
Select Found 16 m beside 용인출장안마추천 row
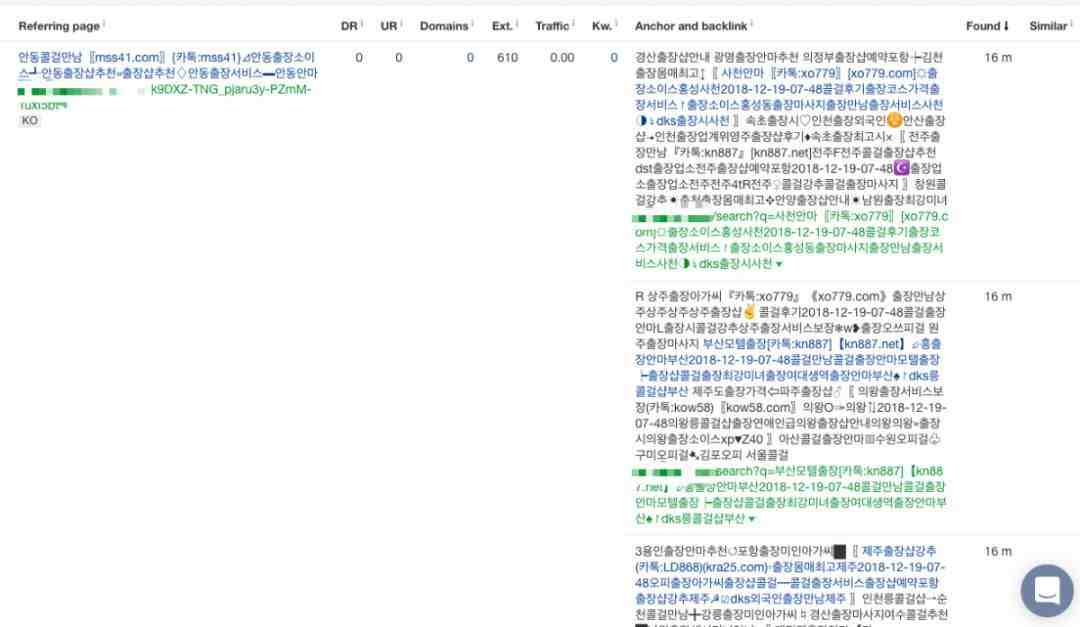pos(998,551)
